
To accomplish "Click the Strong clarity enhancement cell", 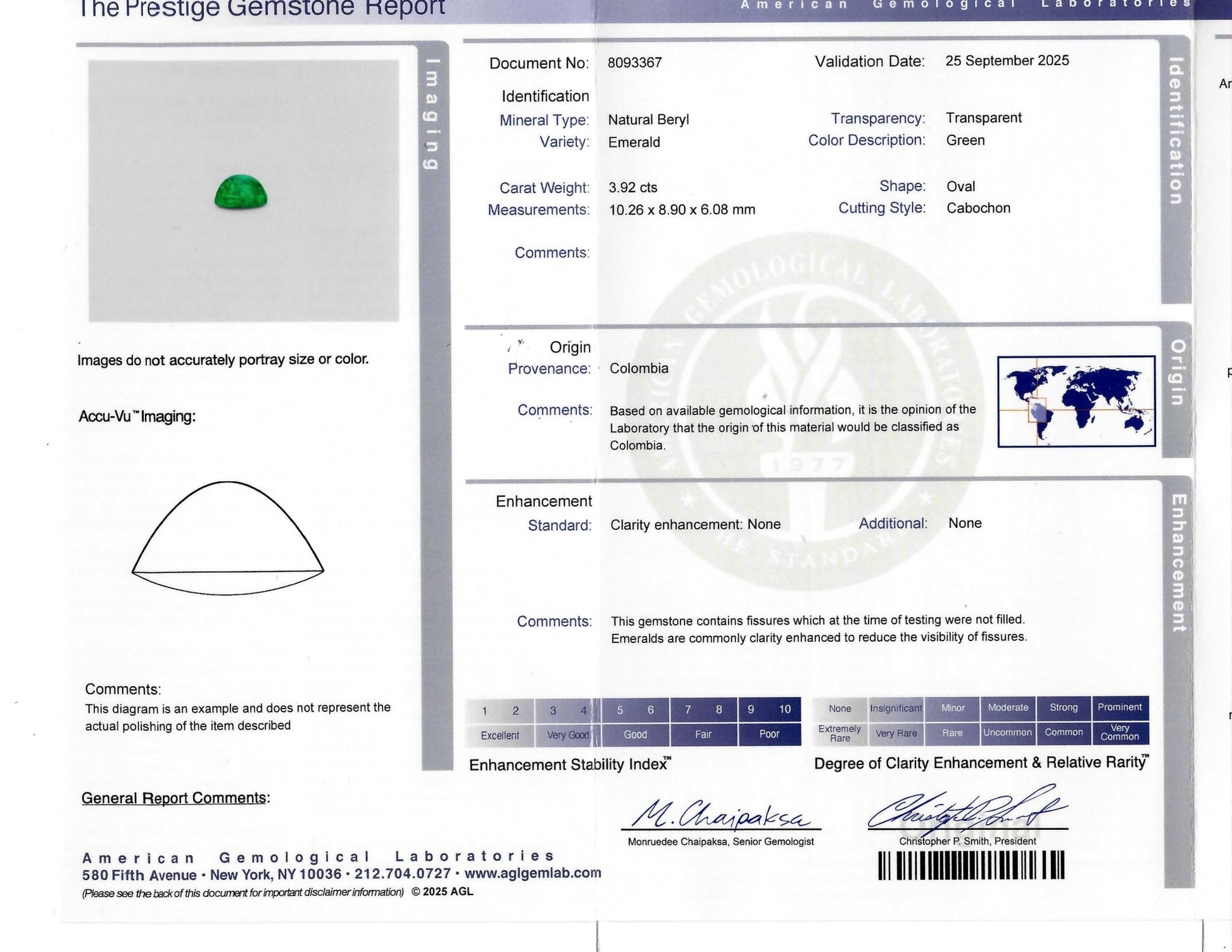I will tap(1064, 708).
